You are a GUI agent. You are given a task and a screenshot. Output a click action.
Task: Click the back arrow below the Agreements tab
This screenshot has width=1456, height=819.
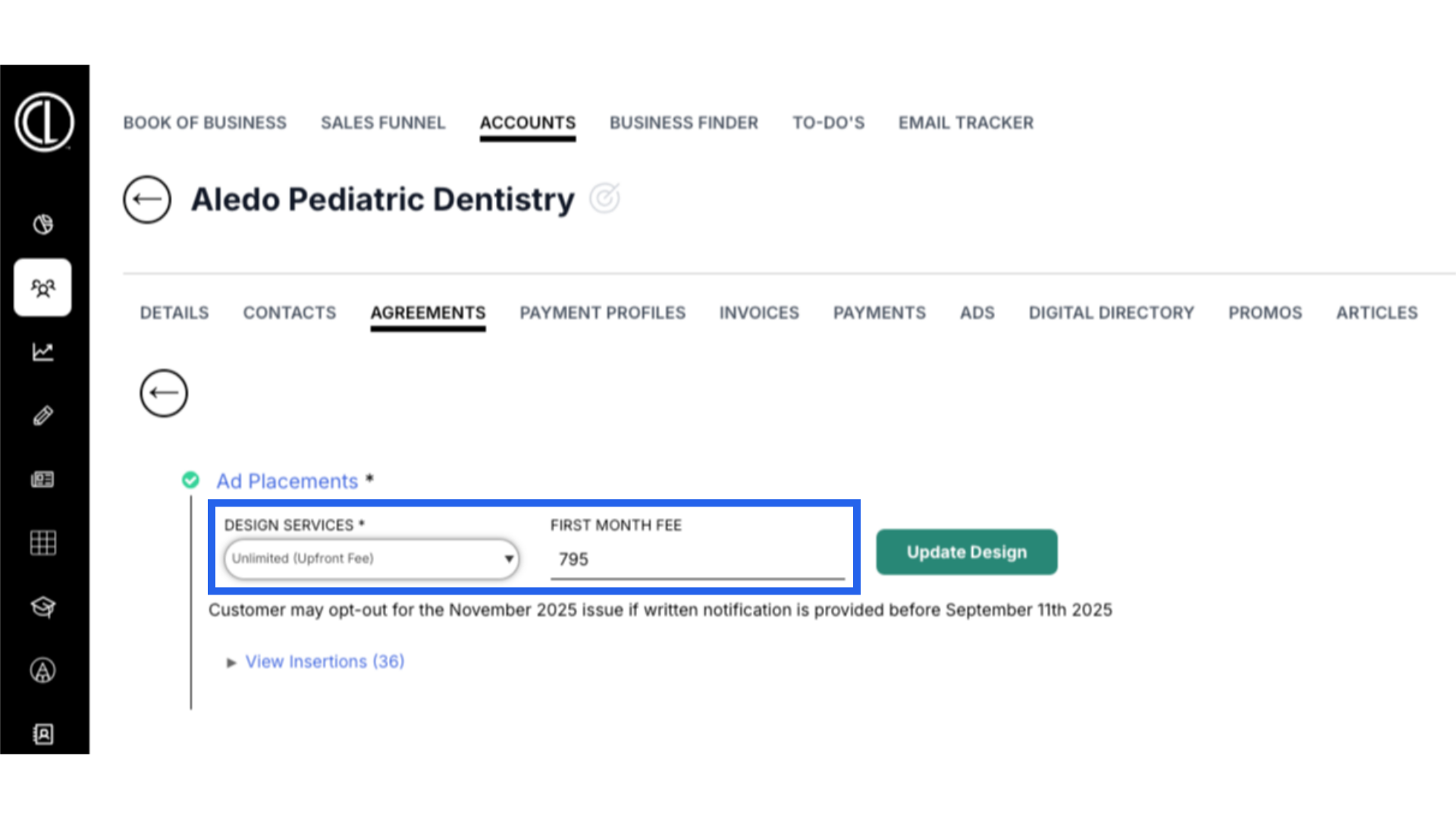[164, 393]
